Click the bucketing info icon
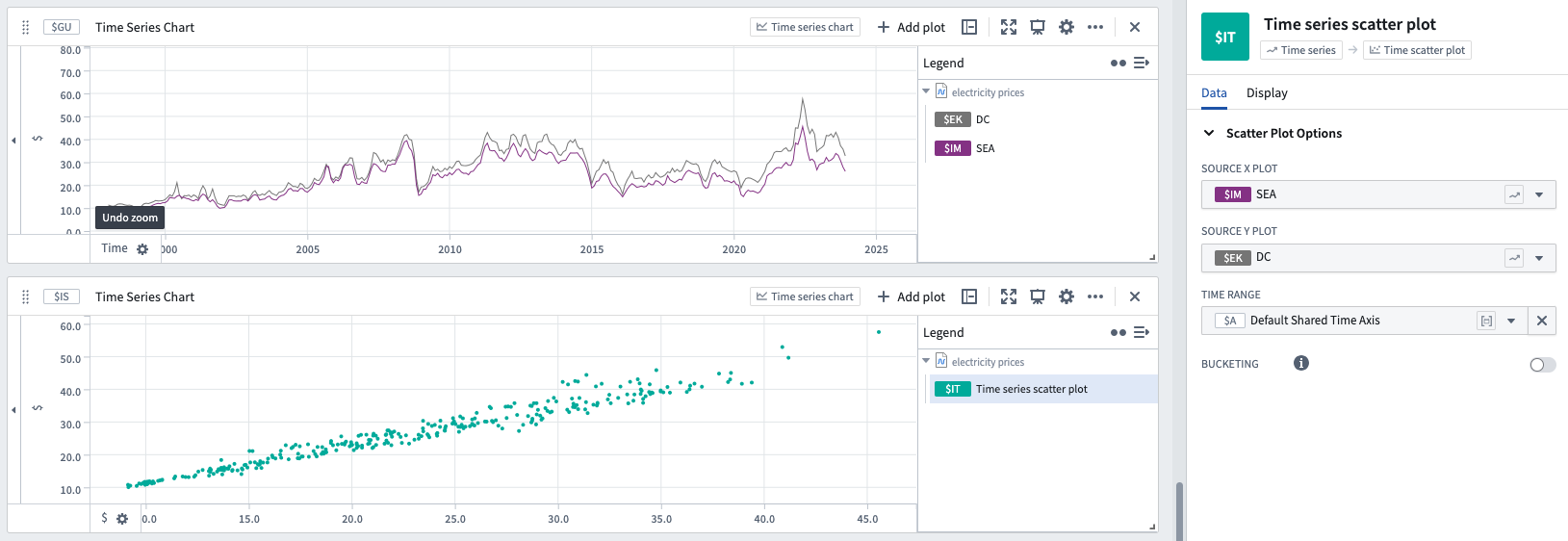Screen dimensions: 1568x541 click(x=1301, y=363)
